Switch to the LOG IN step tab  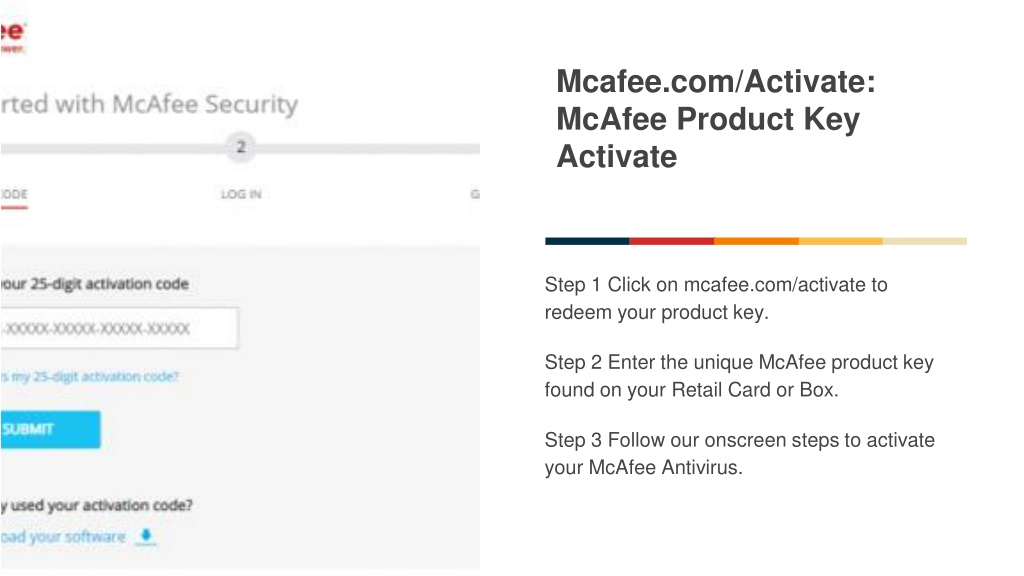click(241, 194)
